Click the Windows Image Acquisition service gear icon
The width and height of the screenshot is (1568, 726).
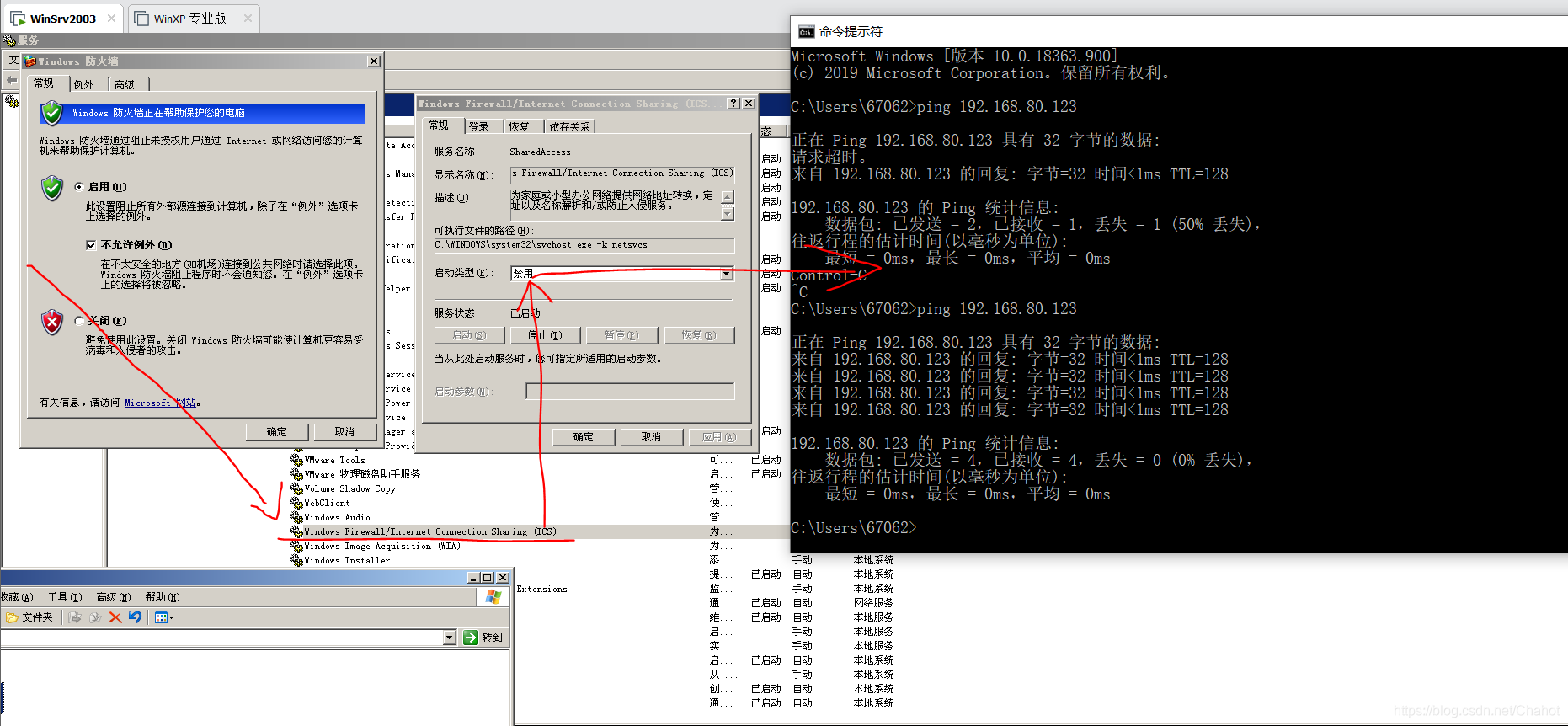click(296, 546)
